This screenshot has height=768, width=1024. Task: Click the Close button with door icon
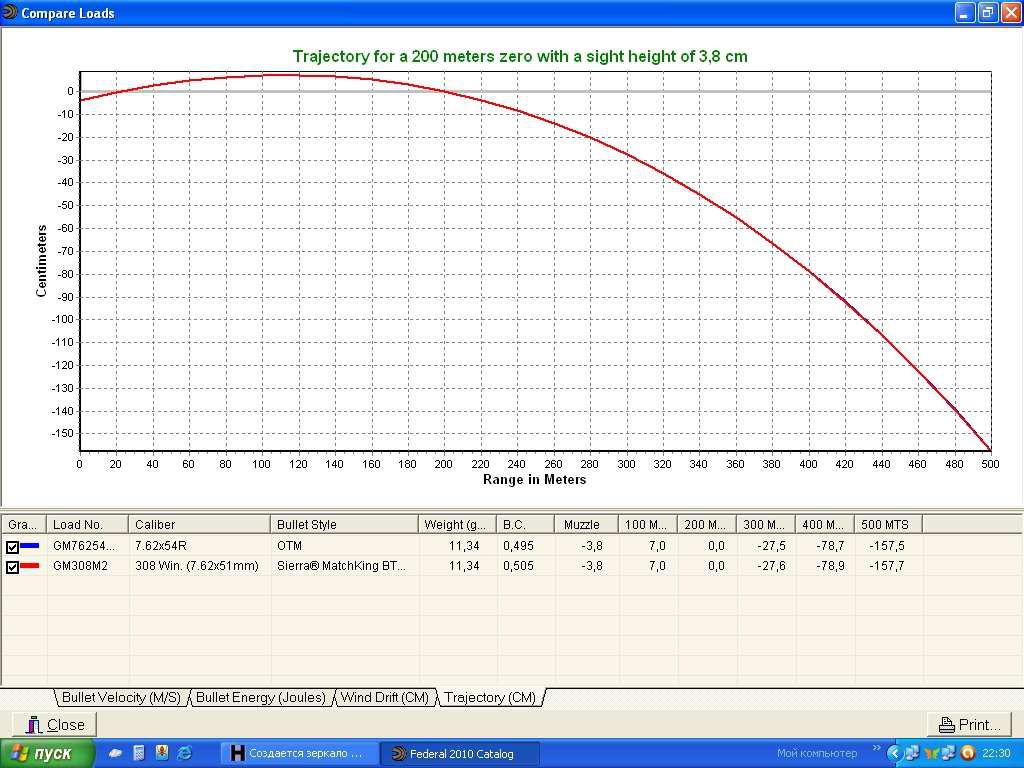(x=55, y=725)
